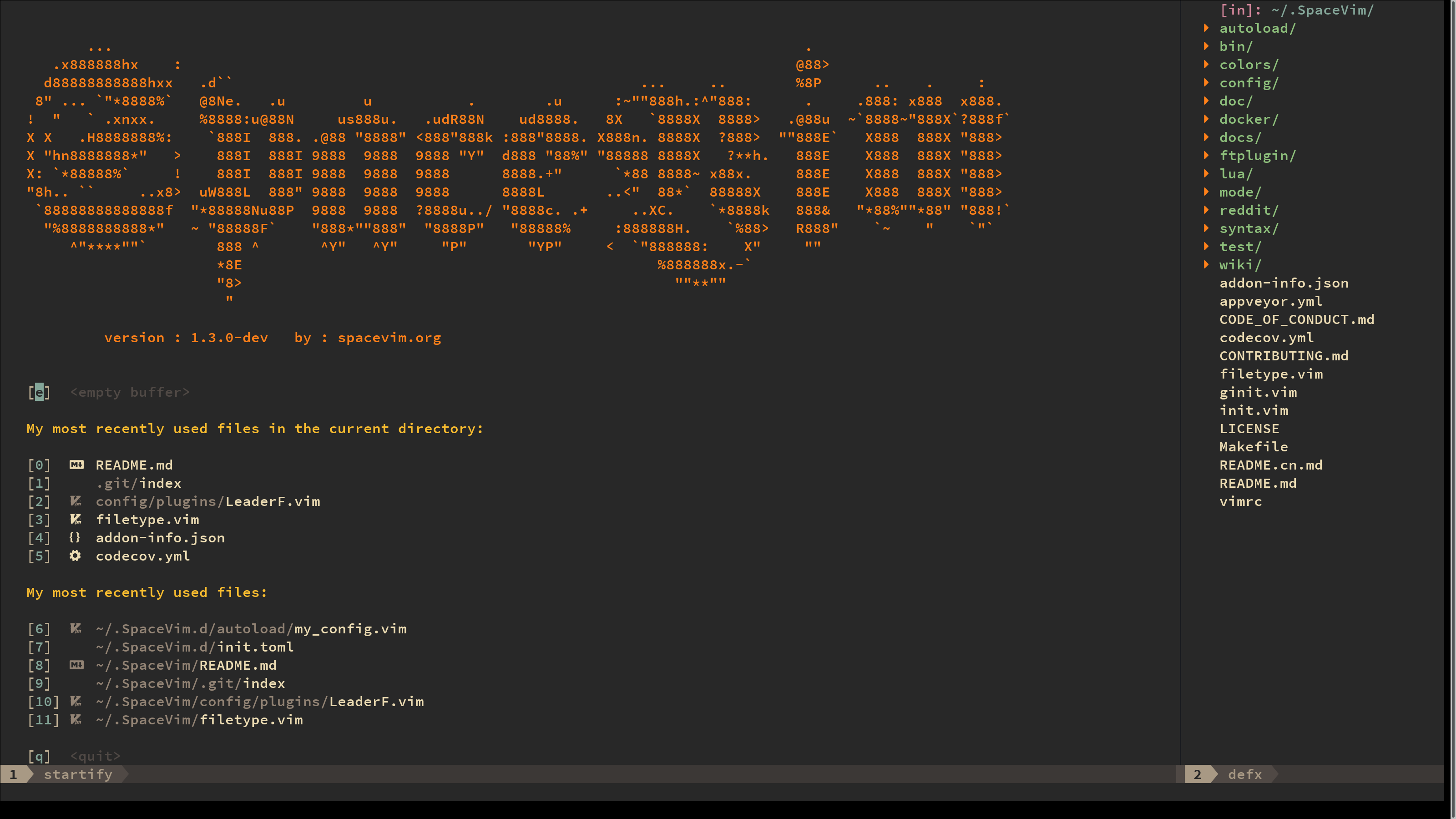Open the [e] empty buffer entry
Screen dimensions: 1456x819
109,392
